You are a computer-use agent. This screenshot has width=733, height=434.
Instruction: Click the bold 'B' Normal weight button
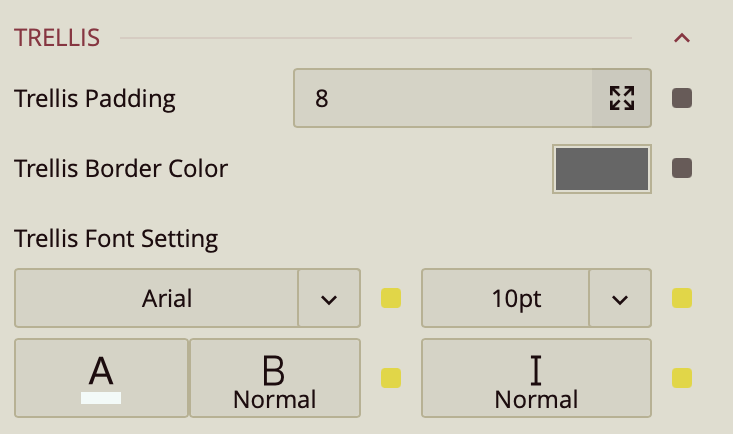274,378
